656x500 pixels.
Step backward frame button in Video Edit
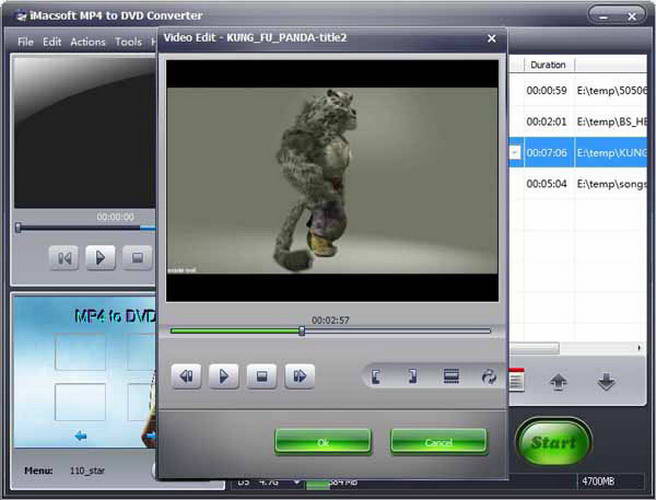[186, 376]
